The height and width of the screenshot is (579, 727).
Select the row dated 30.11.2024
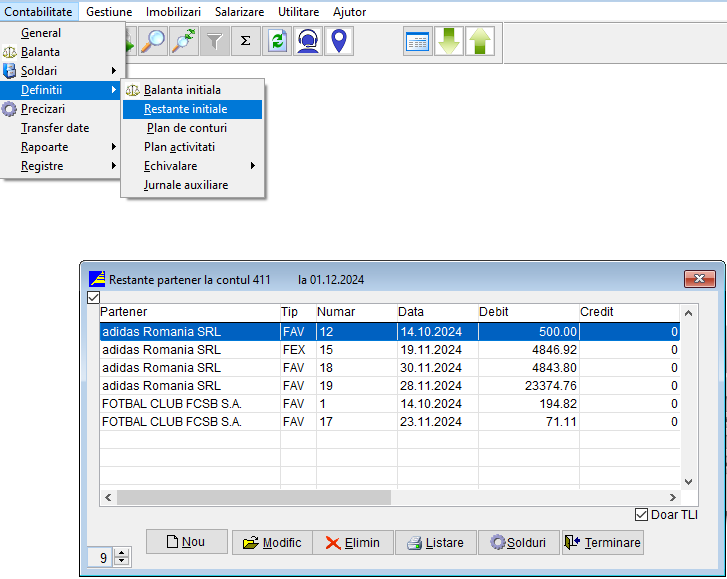click(389, 368)
